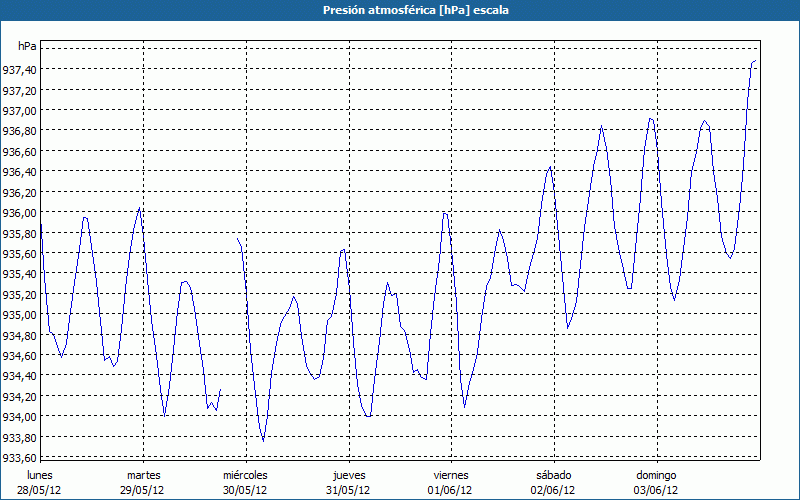Select the "miércoles" day label

click(x=245, y=474)
